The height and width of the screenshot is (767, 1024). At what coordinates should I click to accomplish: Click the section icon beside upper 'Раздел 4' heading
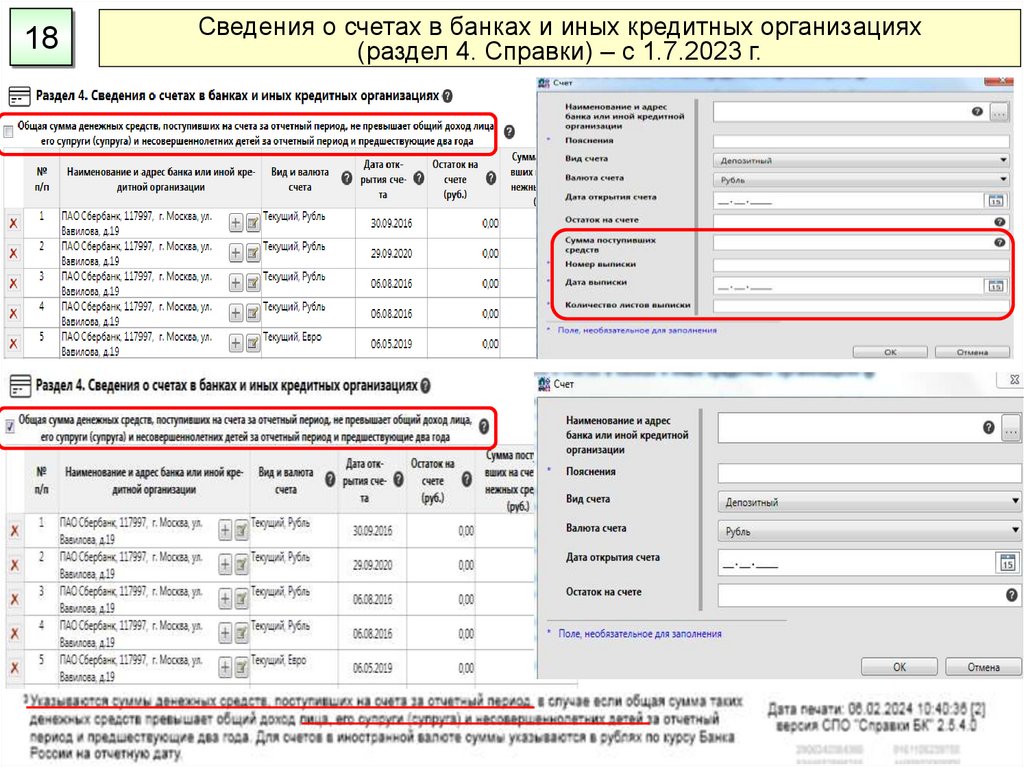tap(20, 96)
